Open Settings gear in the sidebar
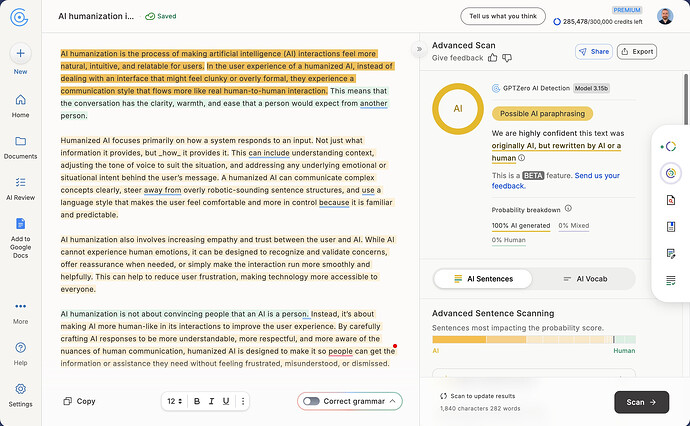The width and height of the screenshot is (690, 426). pos(20,389)
